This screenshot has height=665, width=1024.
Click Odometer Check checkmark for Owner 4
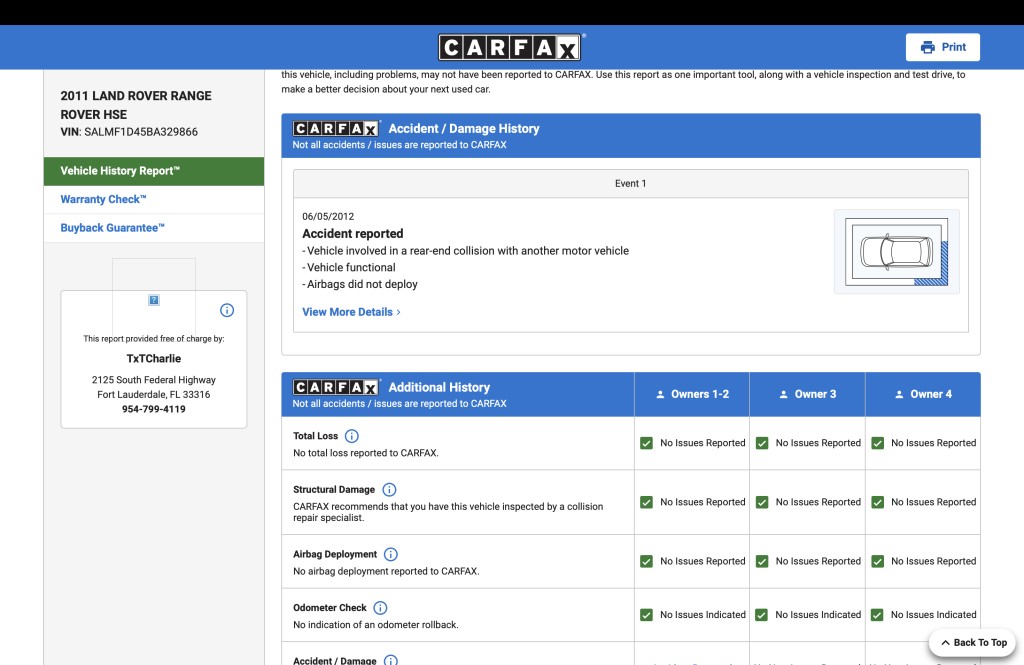[878, 615]
